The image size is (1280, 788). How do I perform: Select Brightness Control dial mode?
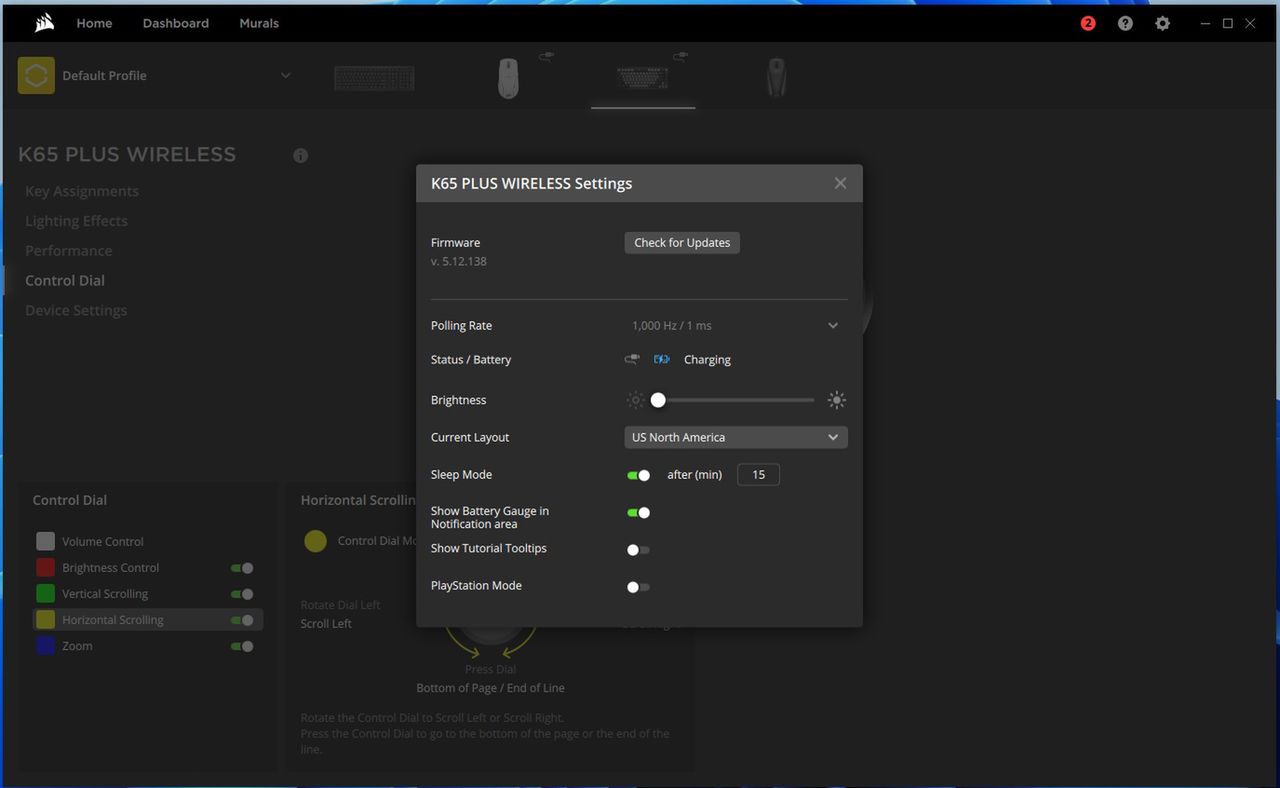(111, 568)
